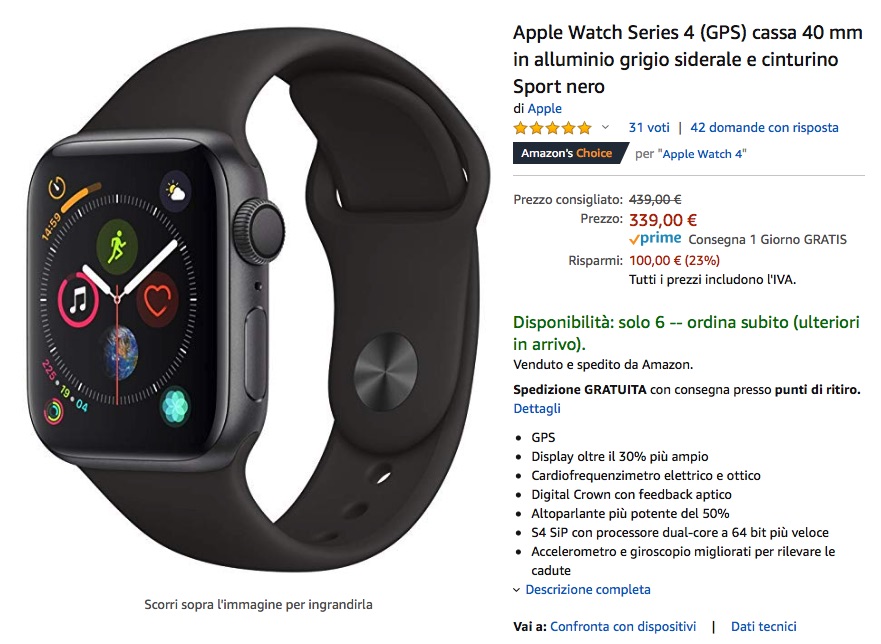Image resolution: width=881 pixels, height=644 pixels.
Task: Click the Prime logo icon
Action: click(x=655, y=239)
